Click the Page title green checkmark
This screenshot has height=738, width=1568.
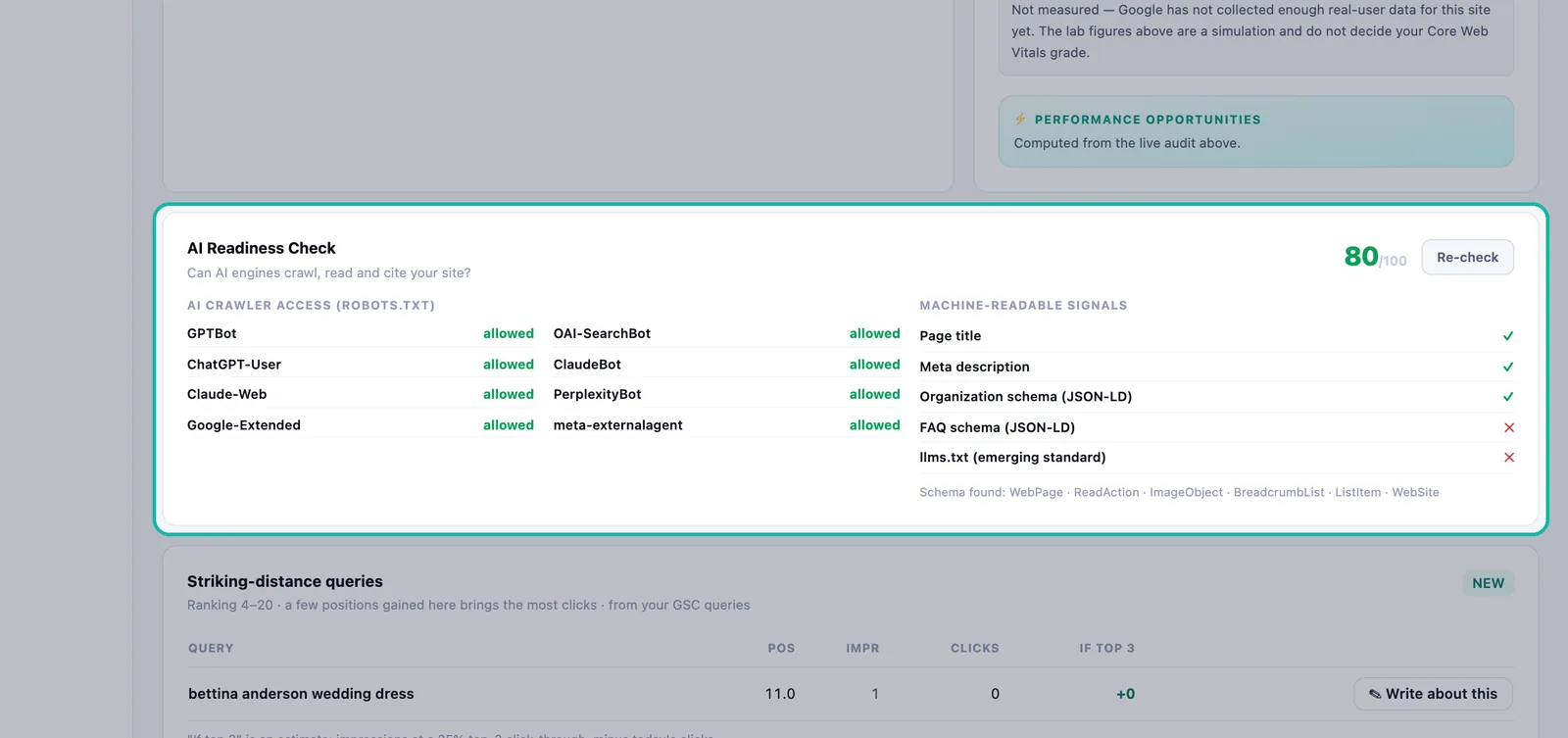(1508, 336)
